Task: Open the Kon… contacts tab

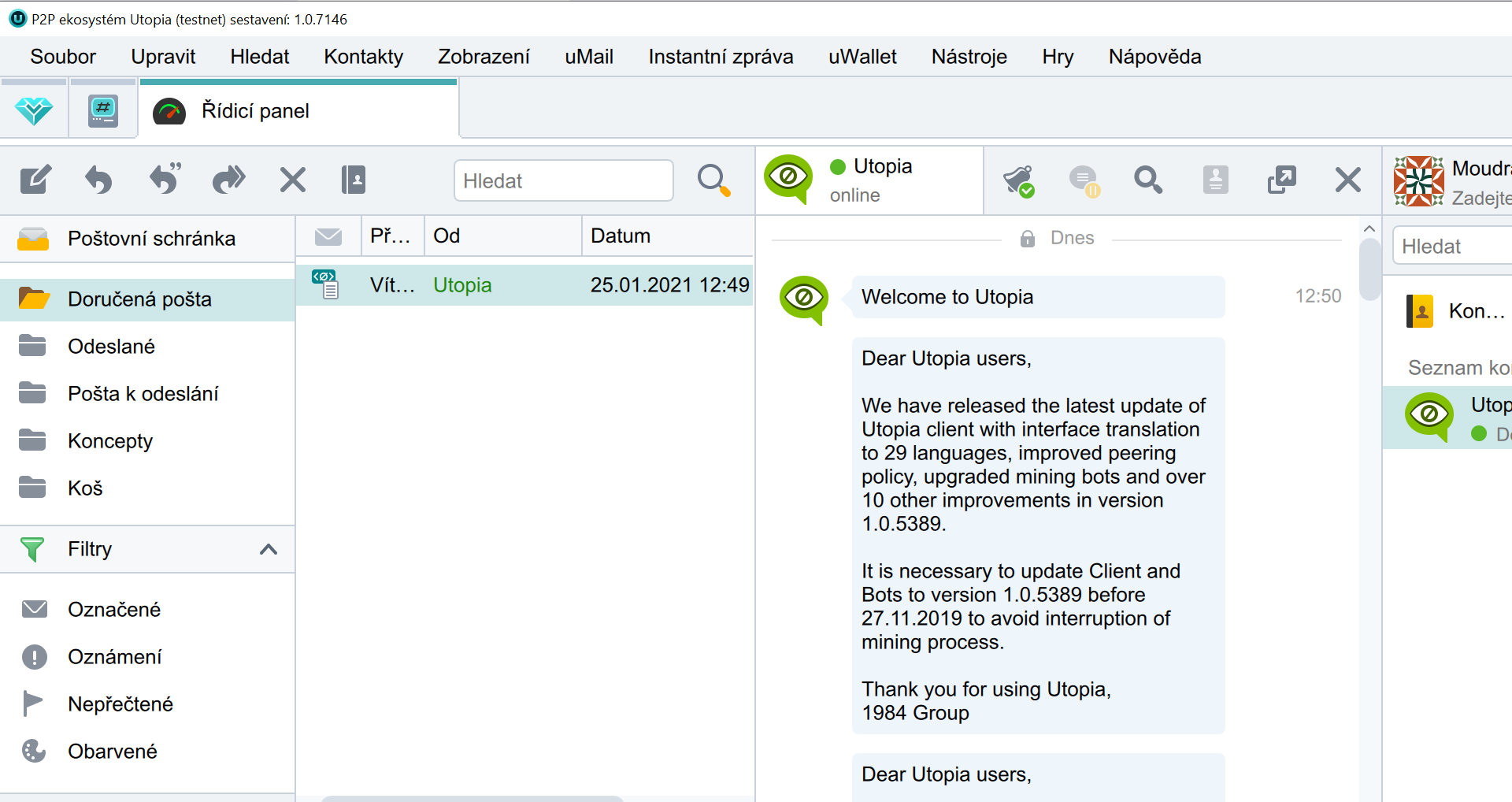Action: tap(1455, 311)
